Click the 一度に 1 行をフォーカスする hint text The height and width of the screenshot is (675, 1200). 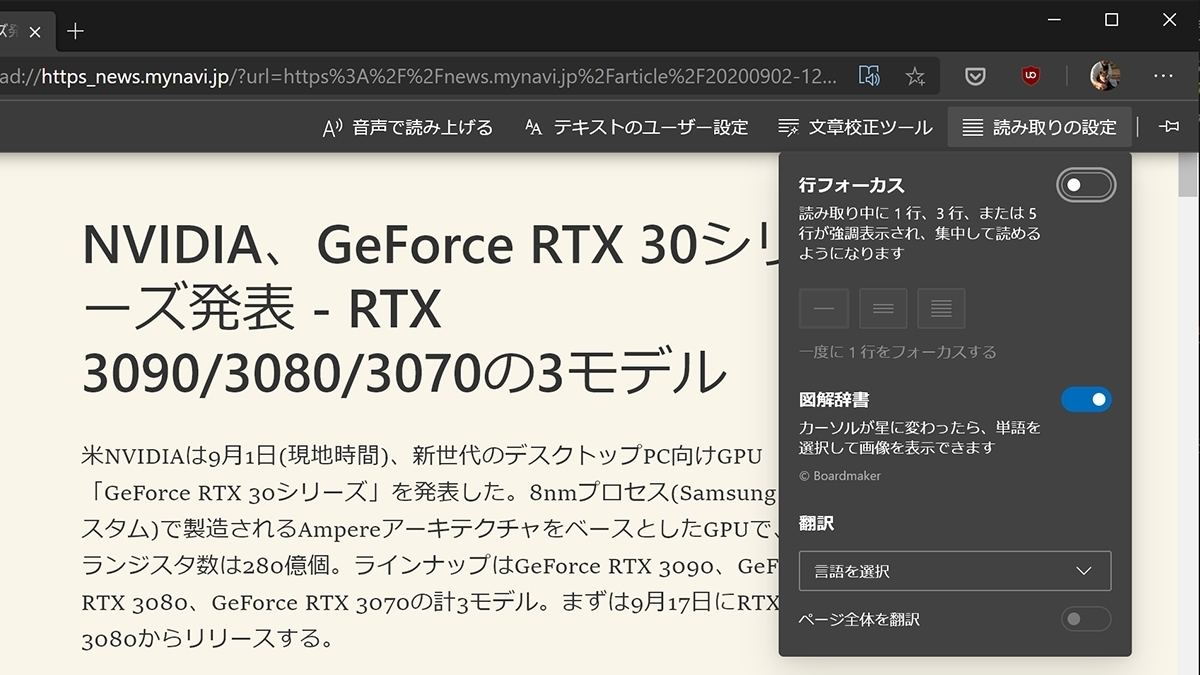[x=898, y=352]
